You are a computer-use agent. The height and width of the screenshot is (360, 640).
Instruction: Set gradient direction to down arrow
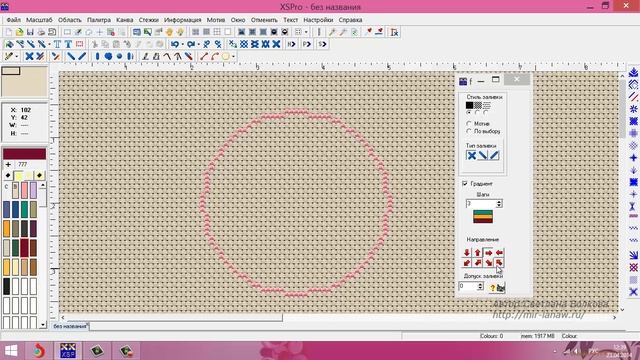tap(467, 253)
